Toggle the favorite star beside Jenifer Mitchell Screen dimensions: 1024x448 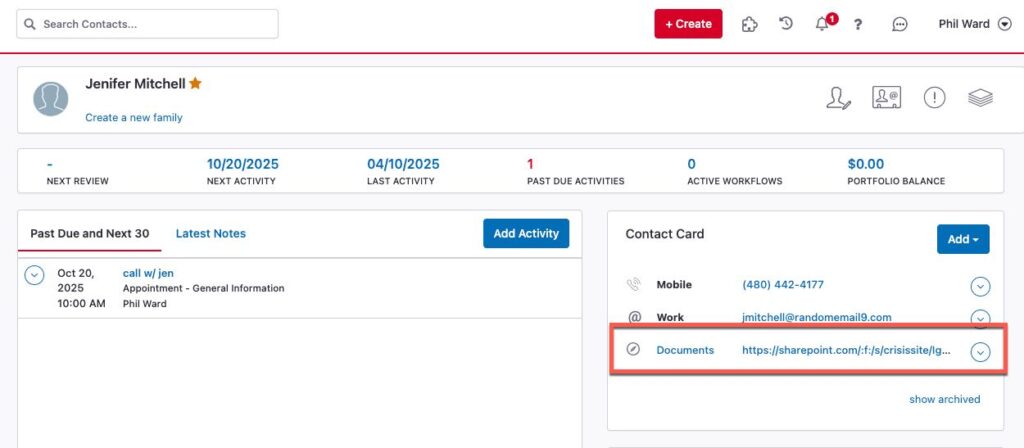tap(196, 84)
